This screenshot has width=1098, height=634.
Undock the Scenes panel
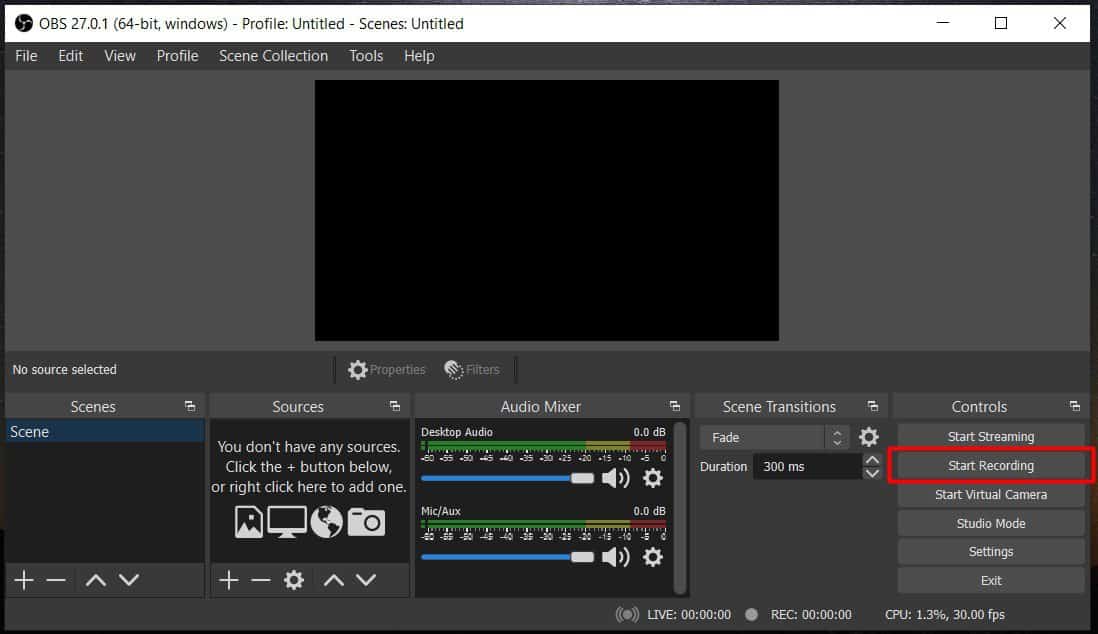pos(190,406)
